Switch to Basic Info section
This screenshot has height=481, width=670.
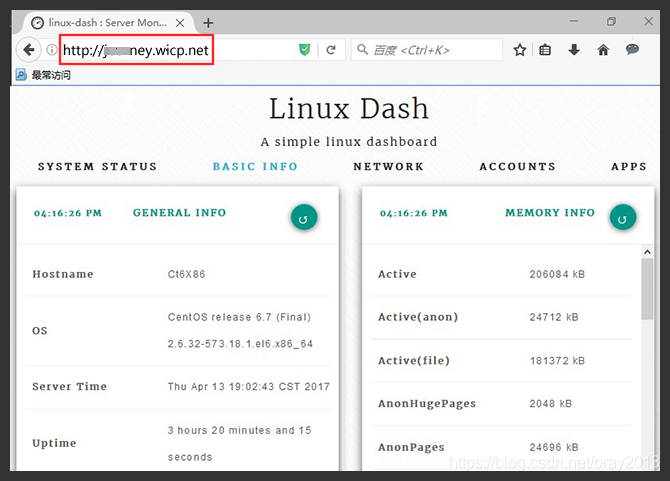(255, 167)
